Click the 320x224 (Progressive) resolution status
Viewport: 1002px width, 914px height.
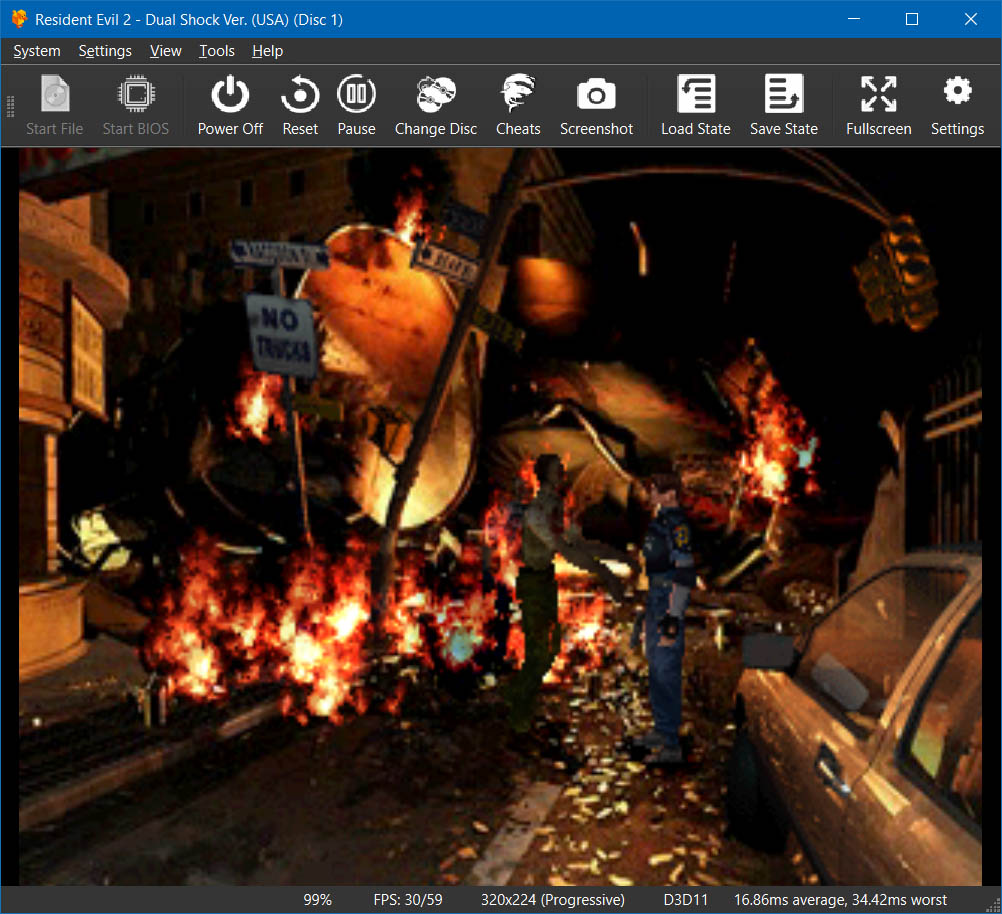(x=553, y=900)
